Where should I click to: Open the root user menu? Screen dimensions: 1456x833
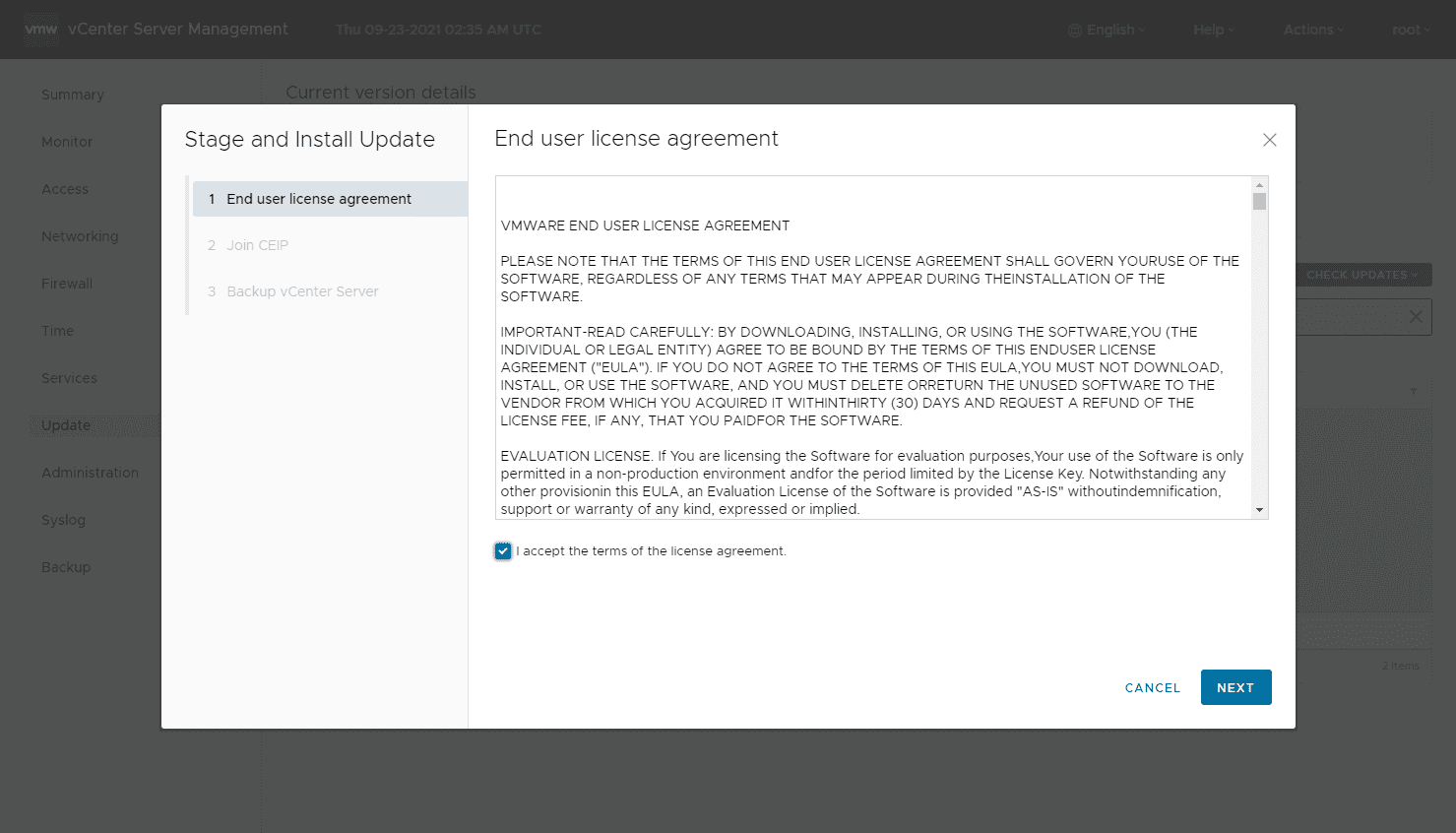point(1411,30)
